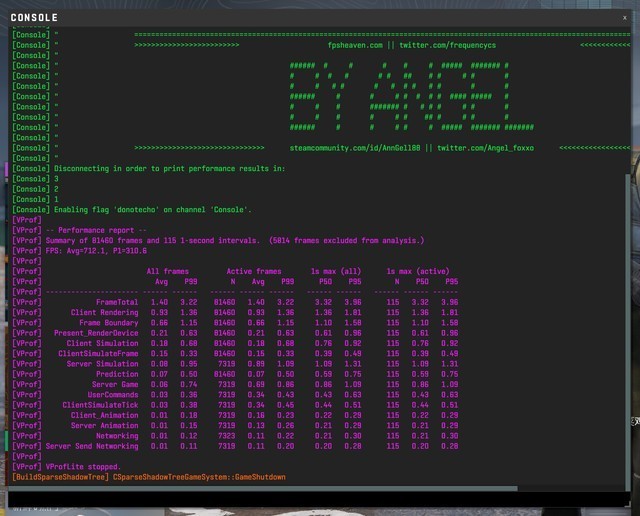Image resolution: width=640 pixels, height=516 pixels.
Task: Click the Networking Active N value 7323
Action: pyautogui.click(x=227, y=436)
